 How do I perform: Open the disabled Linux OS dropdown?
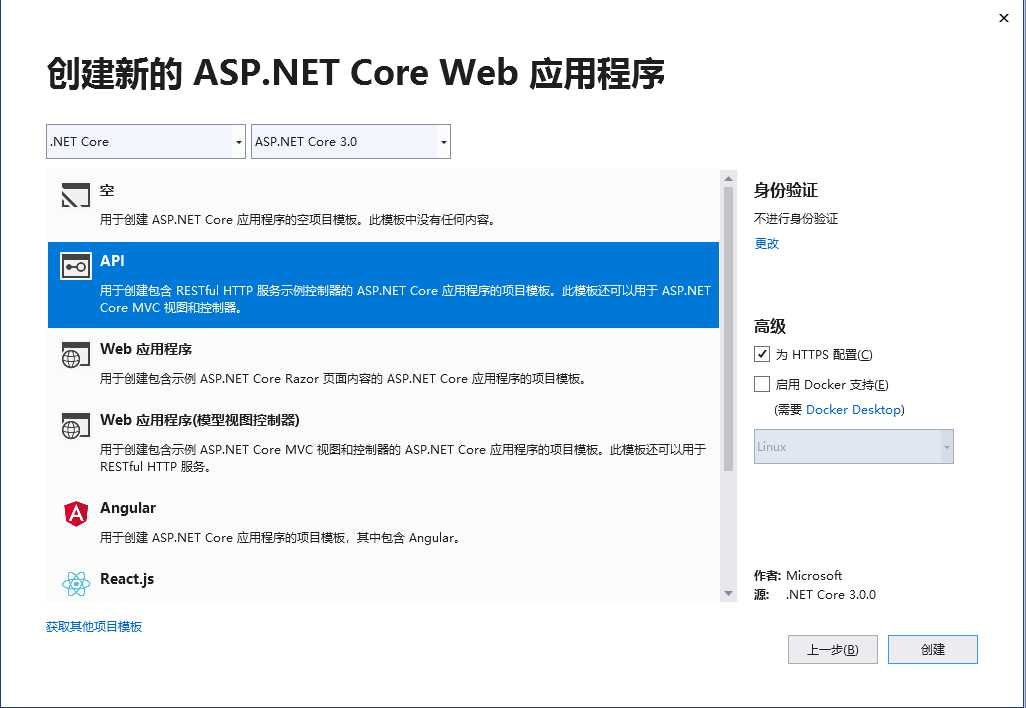coord(853,446)
